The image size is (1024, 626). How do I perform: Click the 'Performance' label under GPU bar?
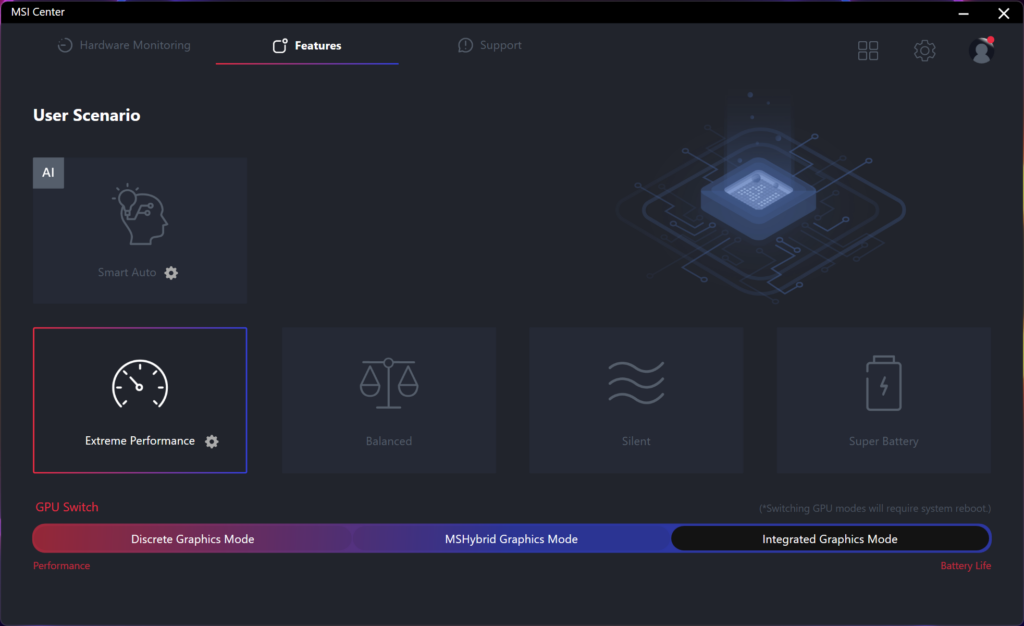[61, 566]
